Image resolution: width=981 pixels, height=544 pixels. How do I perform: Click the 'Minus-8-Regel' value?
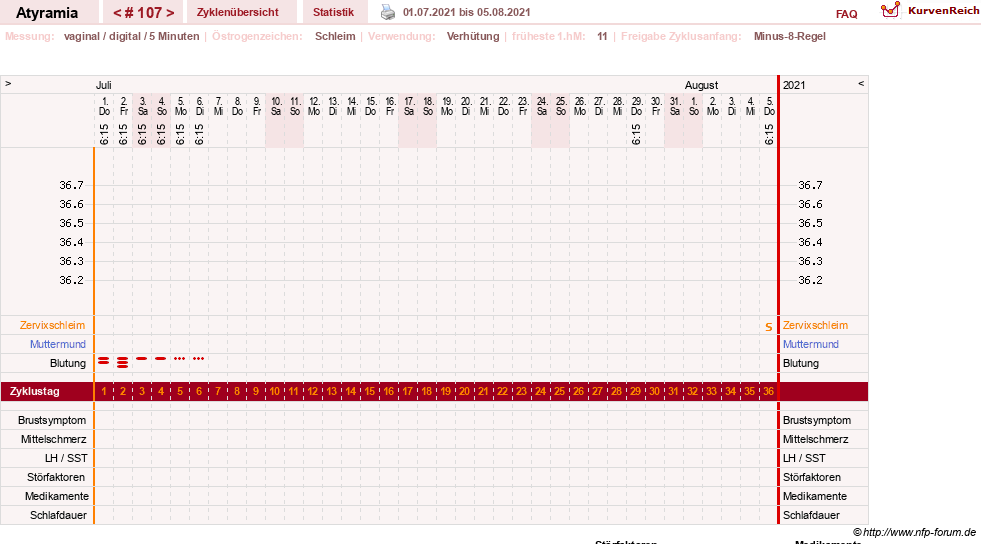tap(790, 36)
